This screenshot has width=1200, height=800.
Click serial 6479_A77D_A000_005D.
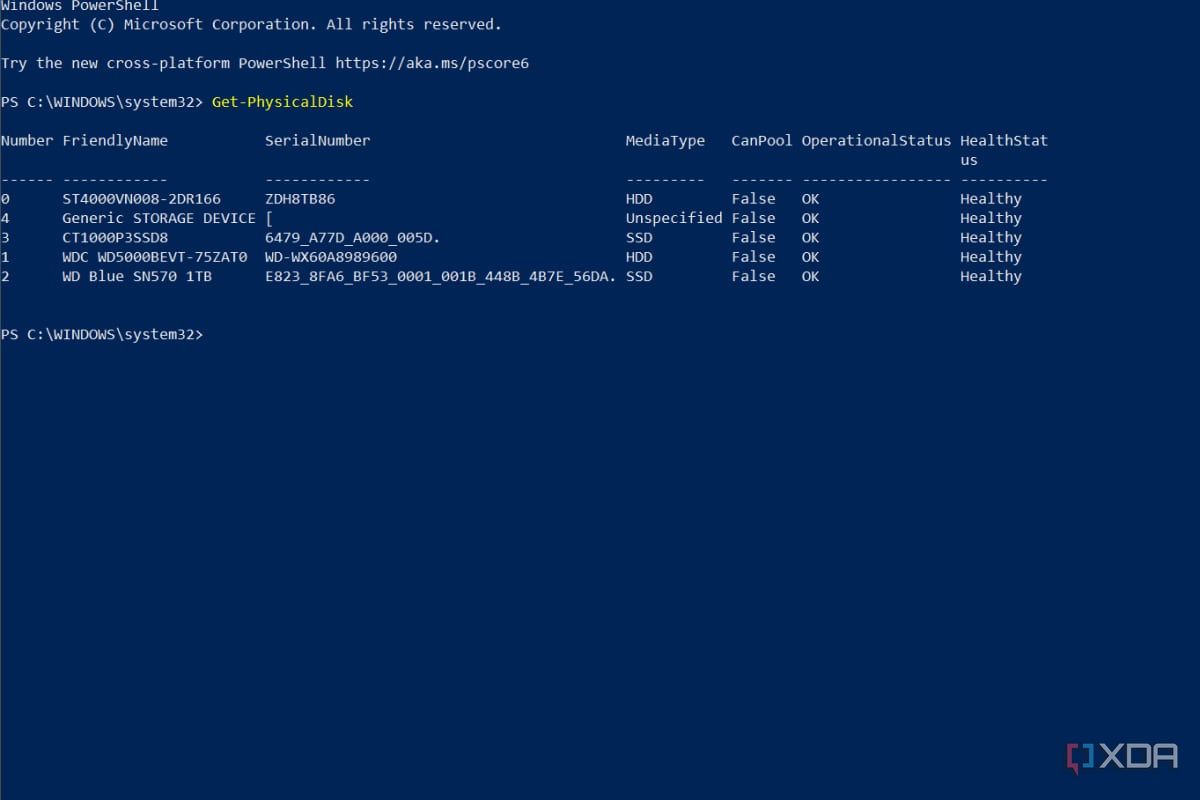point(353,238)
